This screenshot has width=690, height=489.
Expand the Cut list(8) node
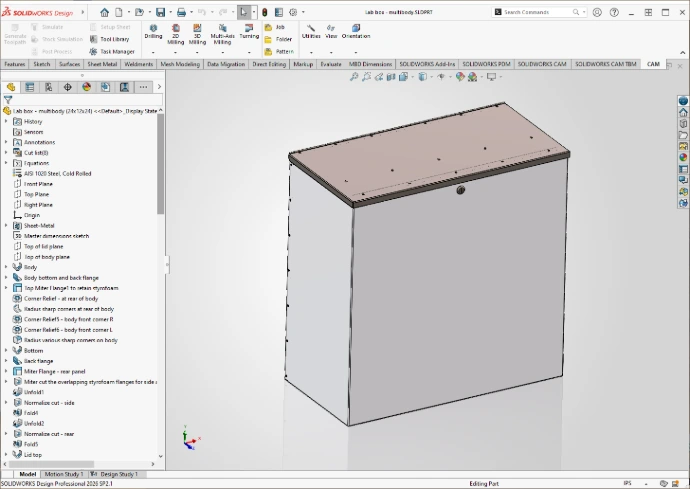6,153
